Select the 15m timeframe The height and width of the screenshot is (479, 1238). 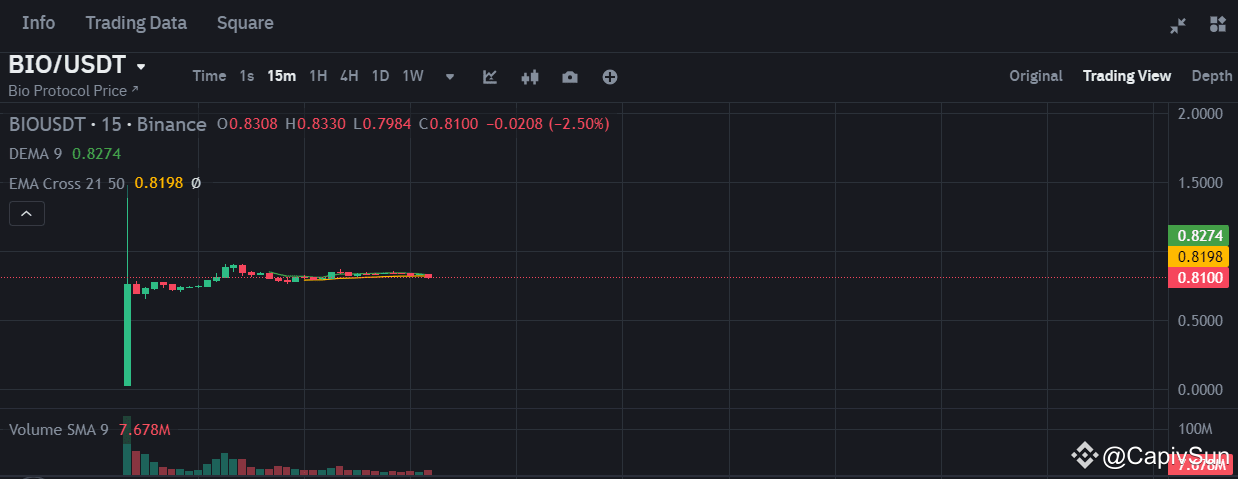281,76
